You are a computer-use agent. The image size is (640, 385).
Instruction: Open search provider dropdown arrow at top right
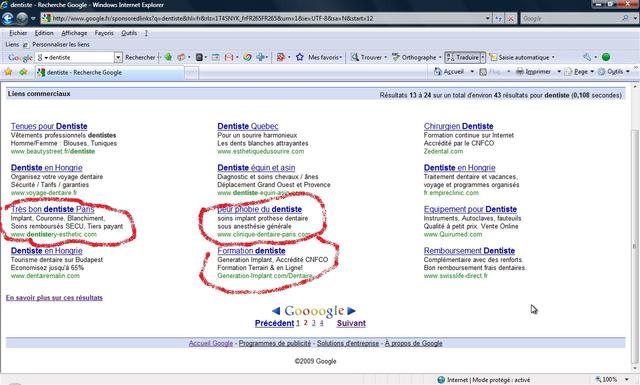(x=635, y=18)
